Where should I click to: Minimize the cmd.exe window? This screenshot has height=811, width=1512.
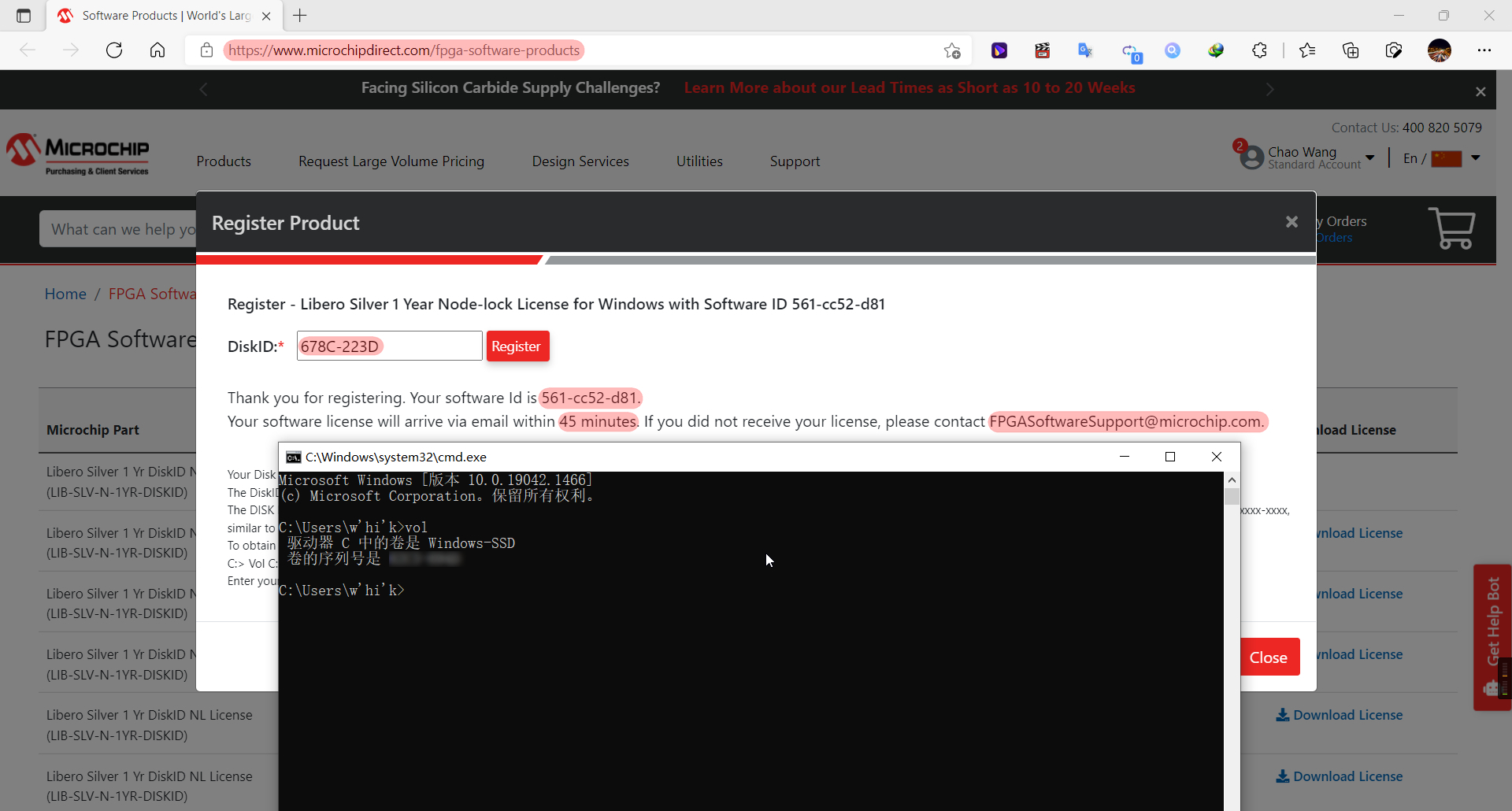coord(1125,457)
